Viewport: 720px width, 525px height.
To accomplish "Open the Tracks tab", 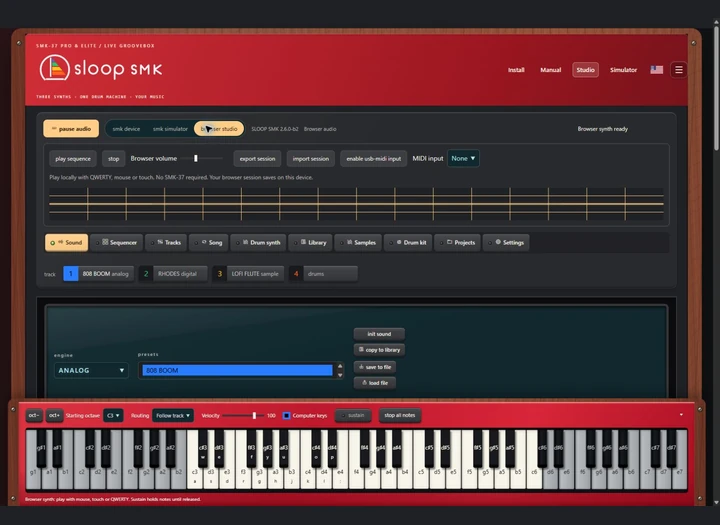I will point(166,243).
